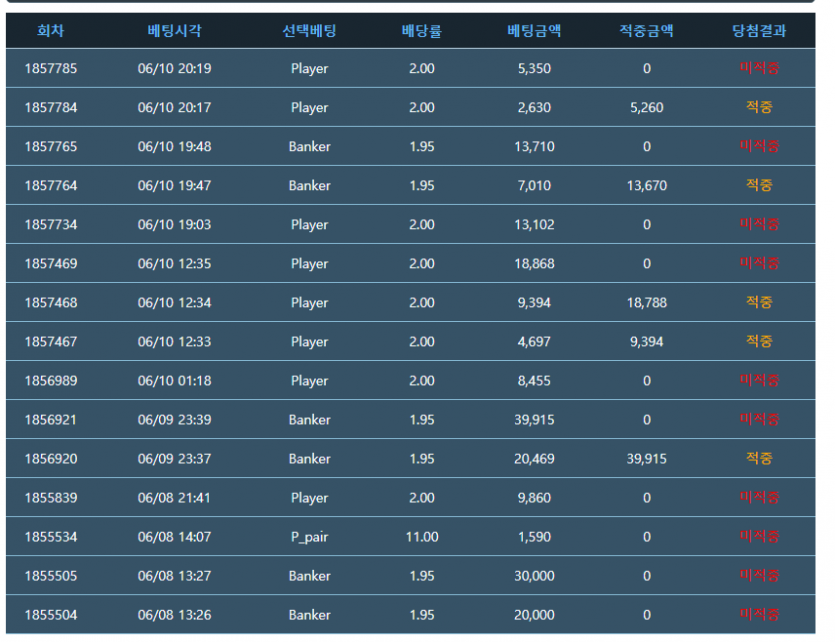Click bet amount 18,868
The height and width of the screenshot is (642, 835).
coord(534,264)
